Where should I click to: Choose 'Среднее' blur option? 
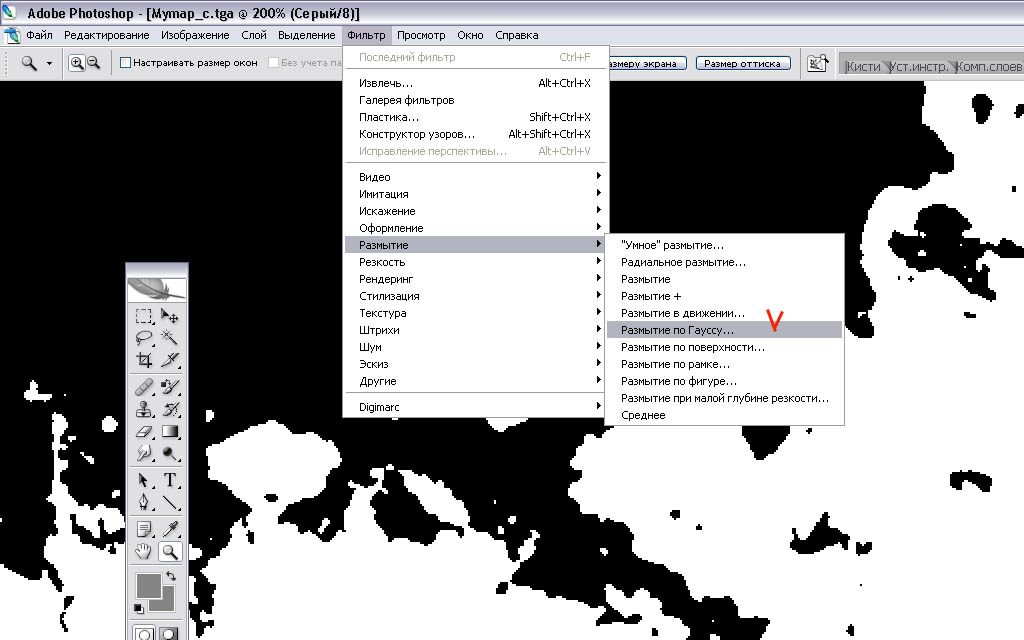724,415
